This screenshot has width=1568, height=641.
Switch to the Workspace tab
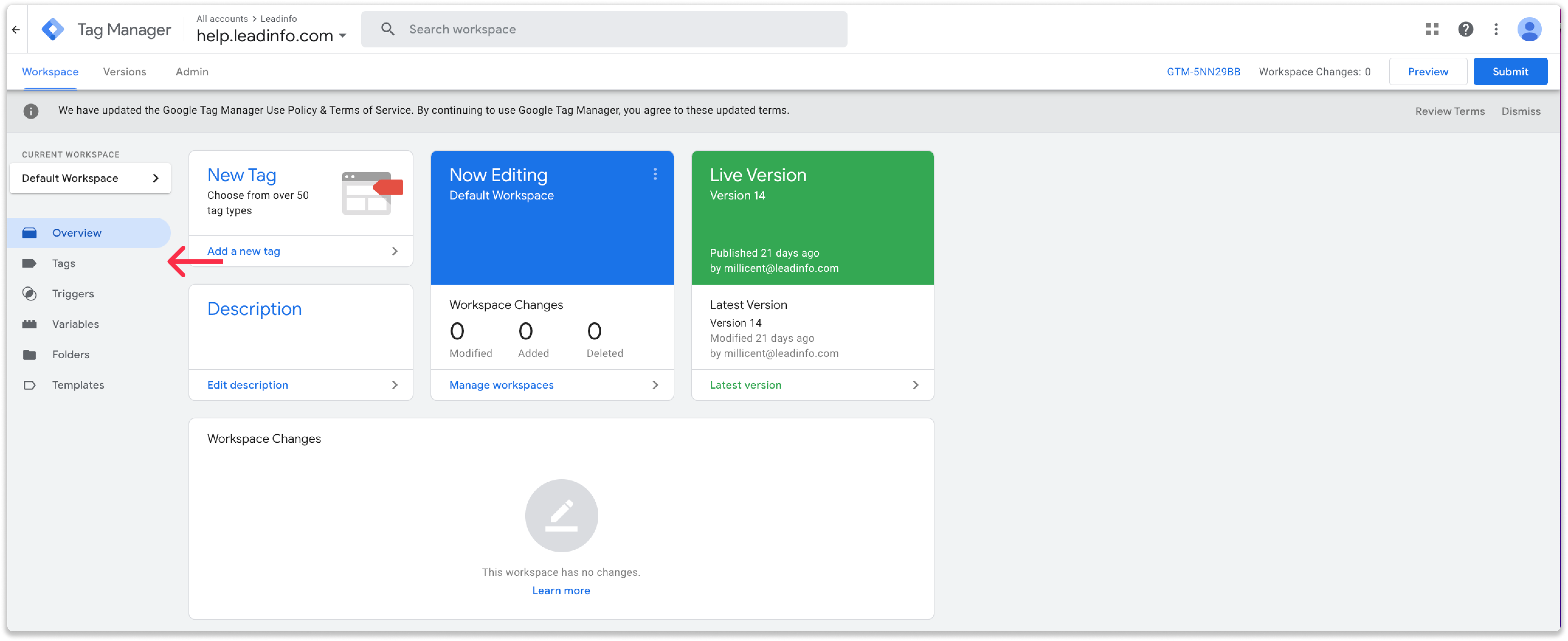50,72
